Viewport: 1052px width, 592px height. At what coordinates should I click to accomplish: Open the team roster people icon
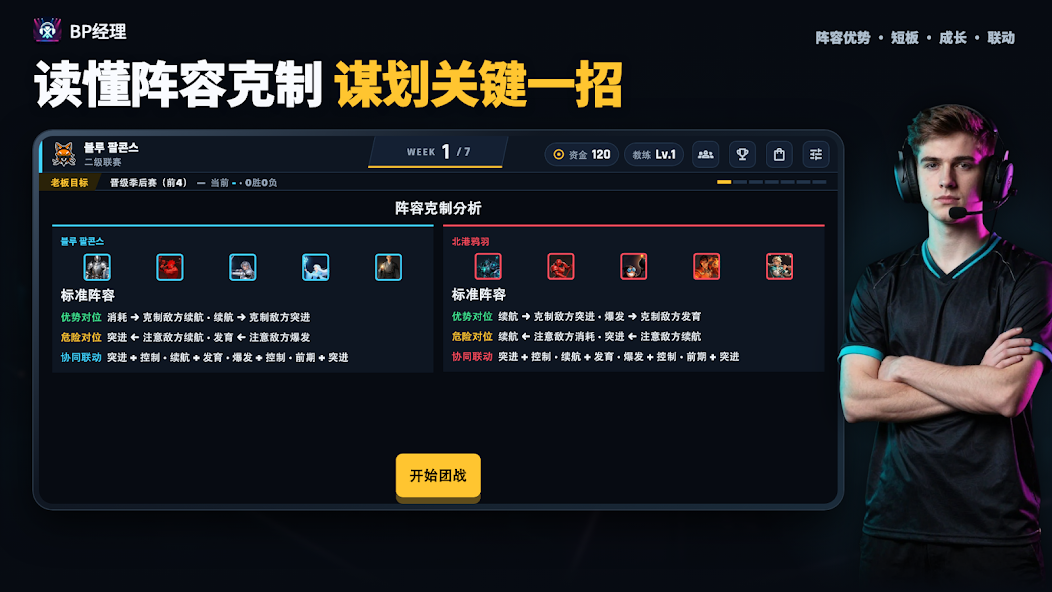(705, 154)
